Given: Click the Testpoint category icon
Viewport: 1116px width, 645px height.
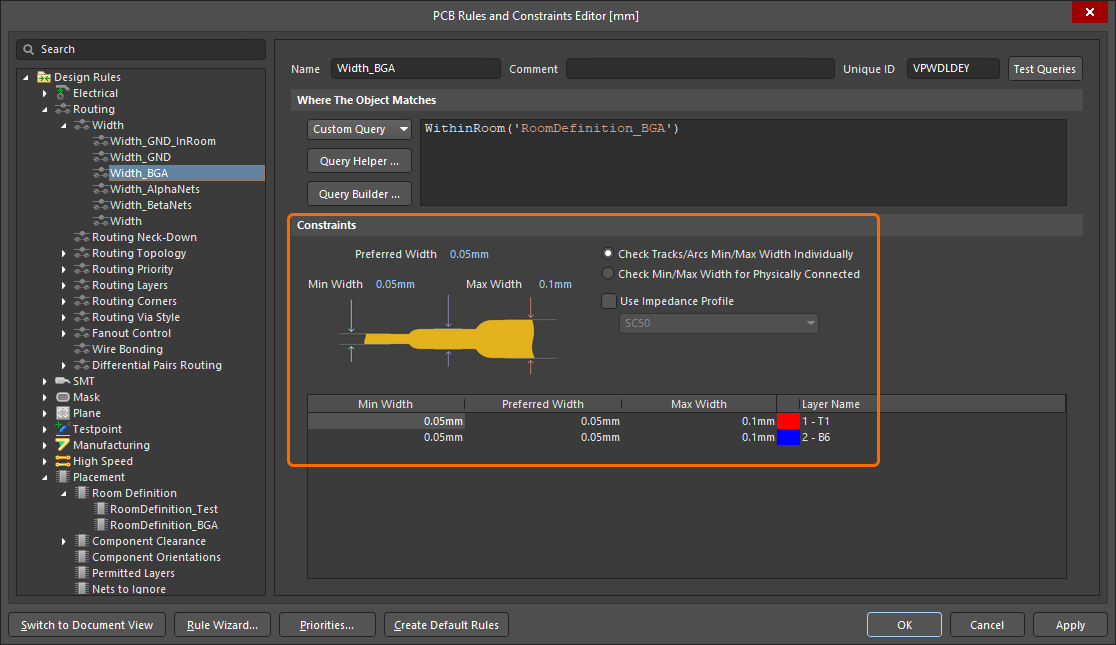Looking at the screenshot, I should coord(63,429).
